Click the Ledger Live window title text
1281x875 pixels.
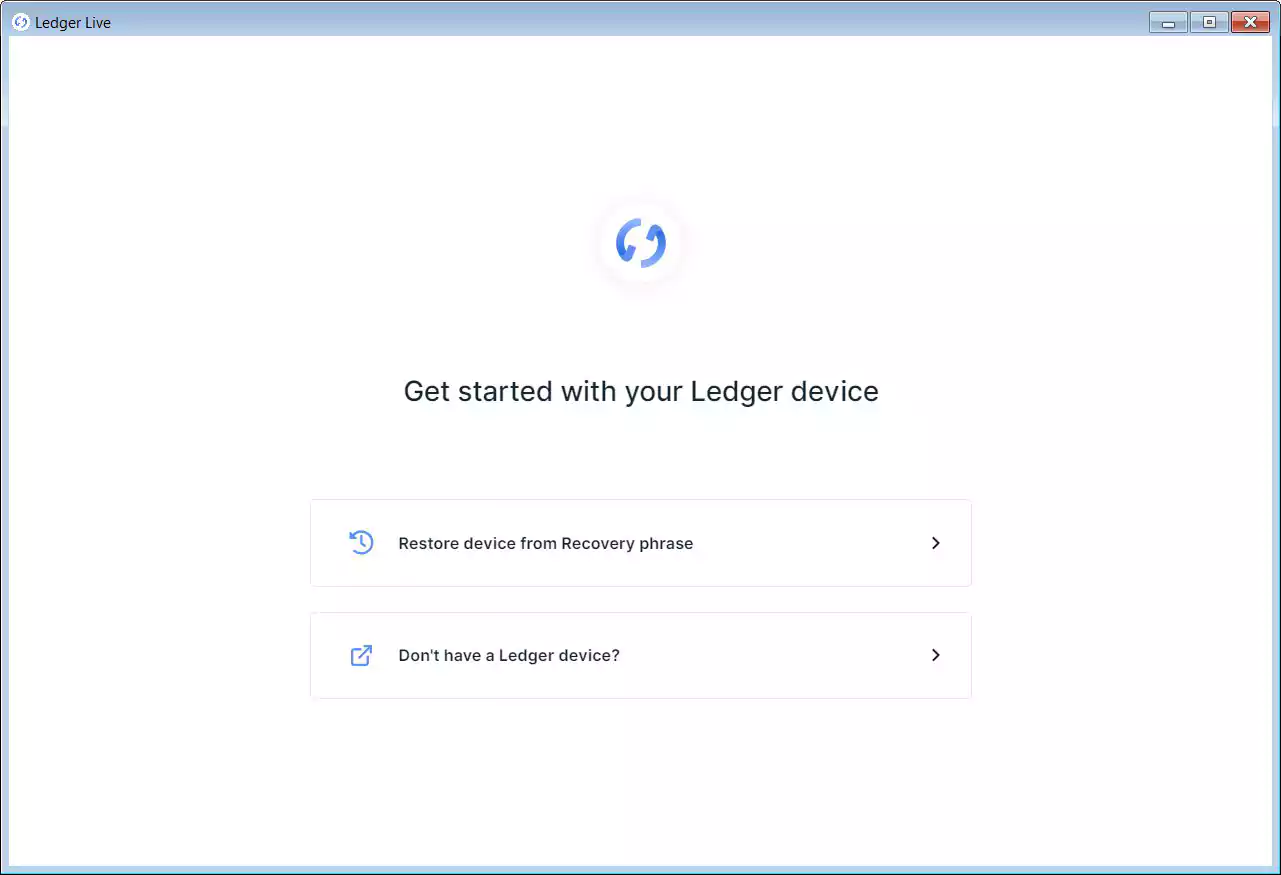(73, 22)
